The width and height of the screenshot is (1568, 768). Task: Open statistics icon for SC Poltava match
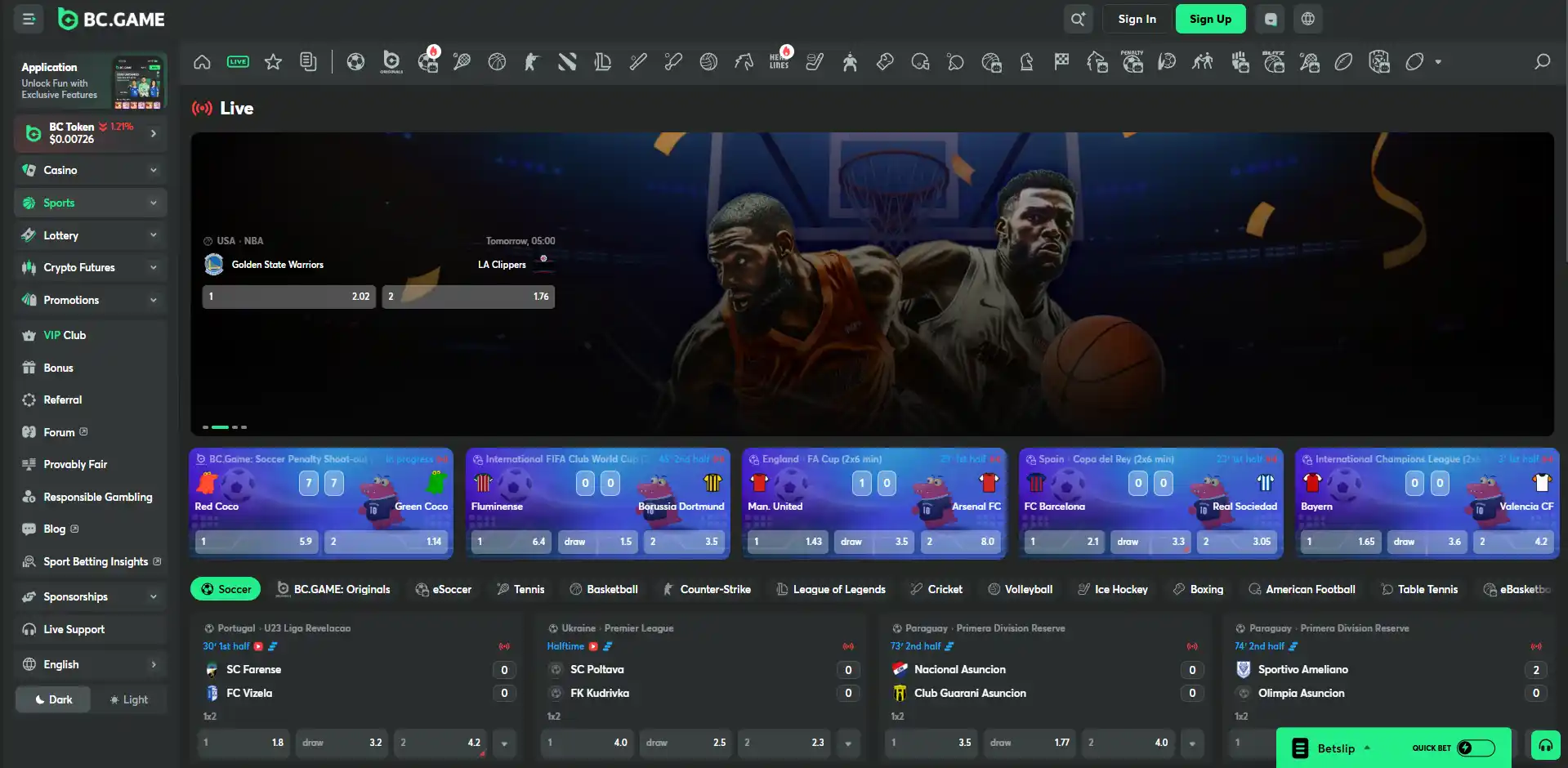tap(607, 646)
